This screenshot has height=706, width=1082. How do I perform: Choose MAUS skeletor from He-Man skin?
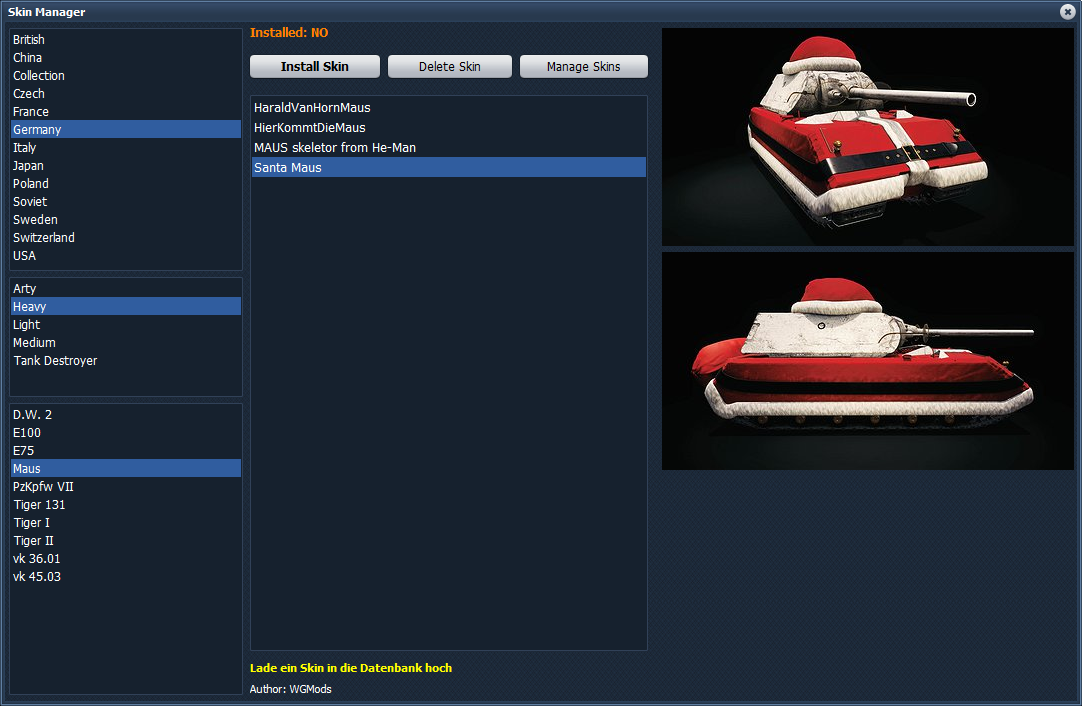(x=449, y=147)
